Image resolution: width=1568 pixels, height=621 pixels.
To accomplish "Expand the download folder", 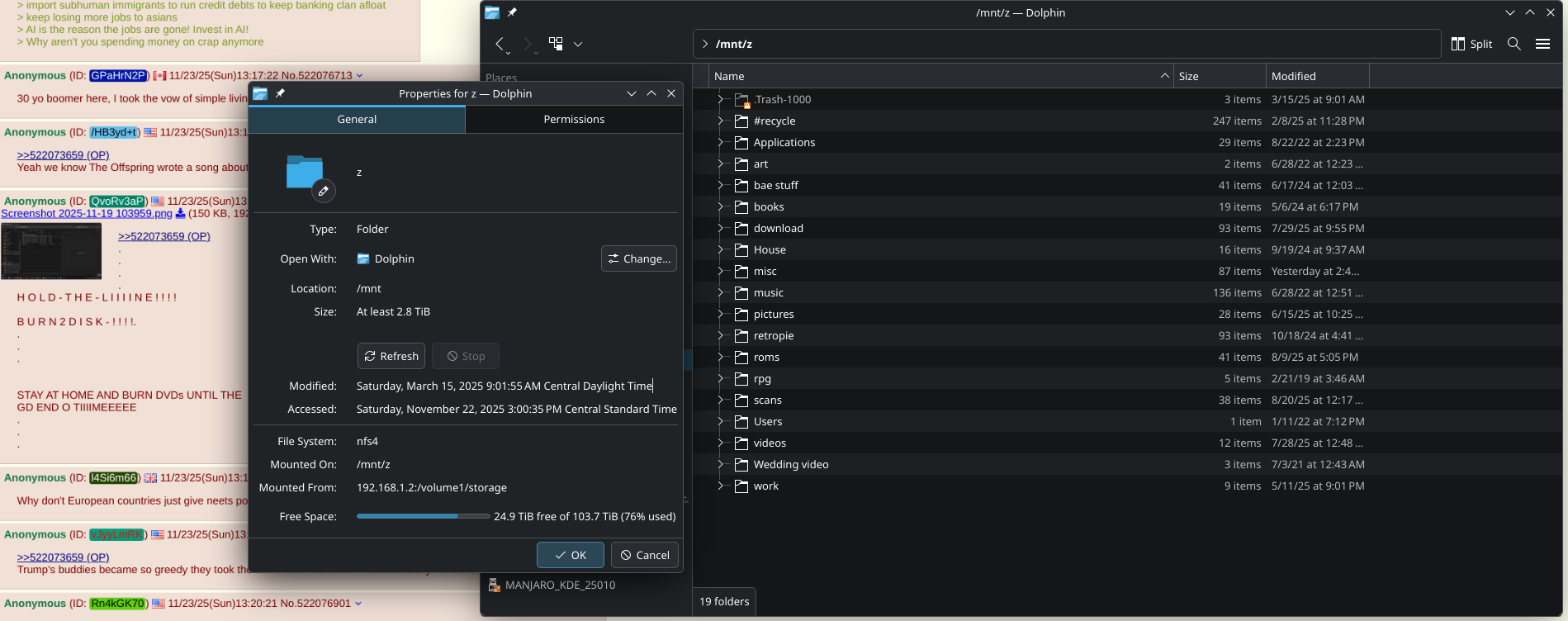I will tap(721, 228).
